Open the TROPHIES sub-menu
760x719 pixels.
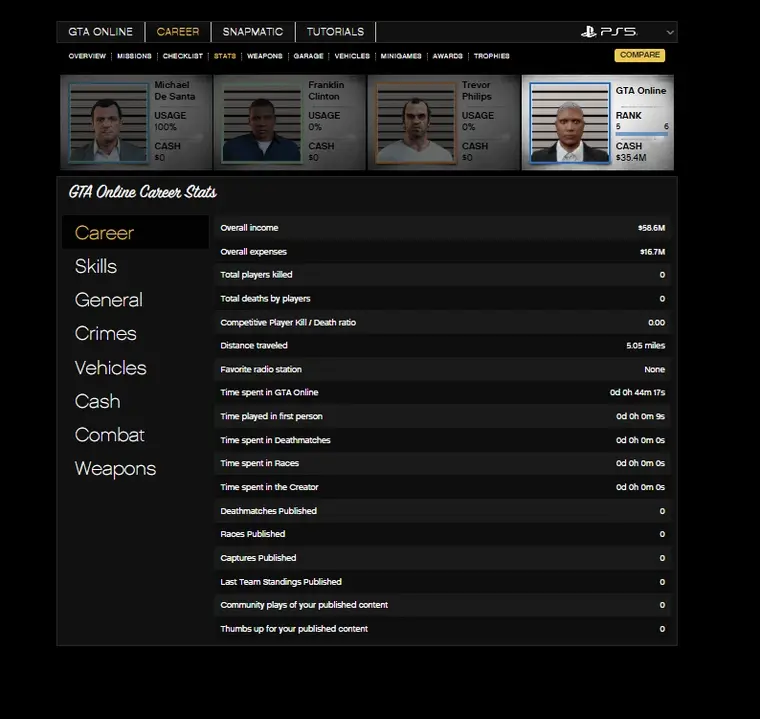coord(491,56)
